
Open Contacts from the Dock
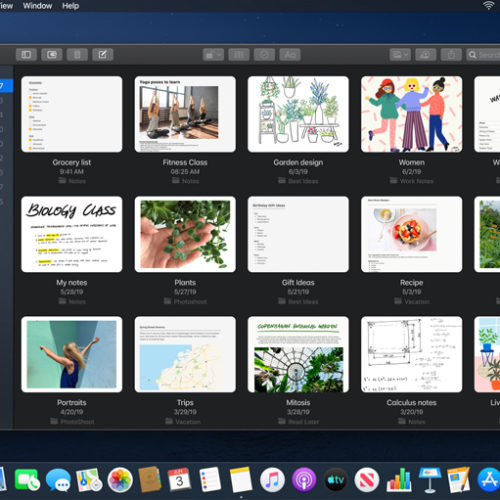tap(150, 480)
